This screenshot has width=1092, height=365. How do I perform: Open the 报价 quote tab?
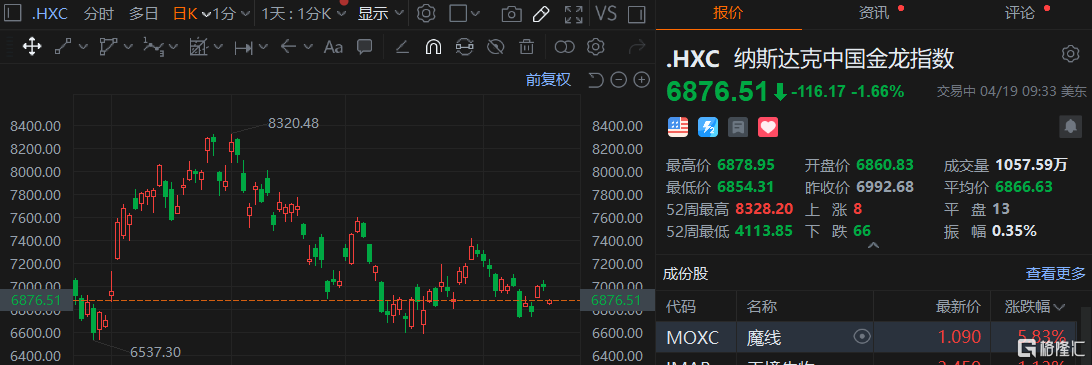(728, 13)
